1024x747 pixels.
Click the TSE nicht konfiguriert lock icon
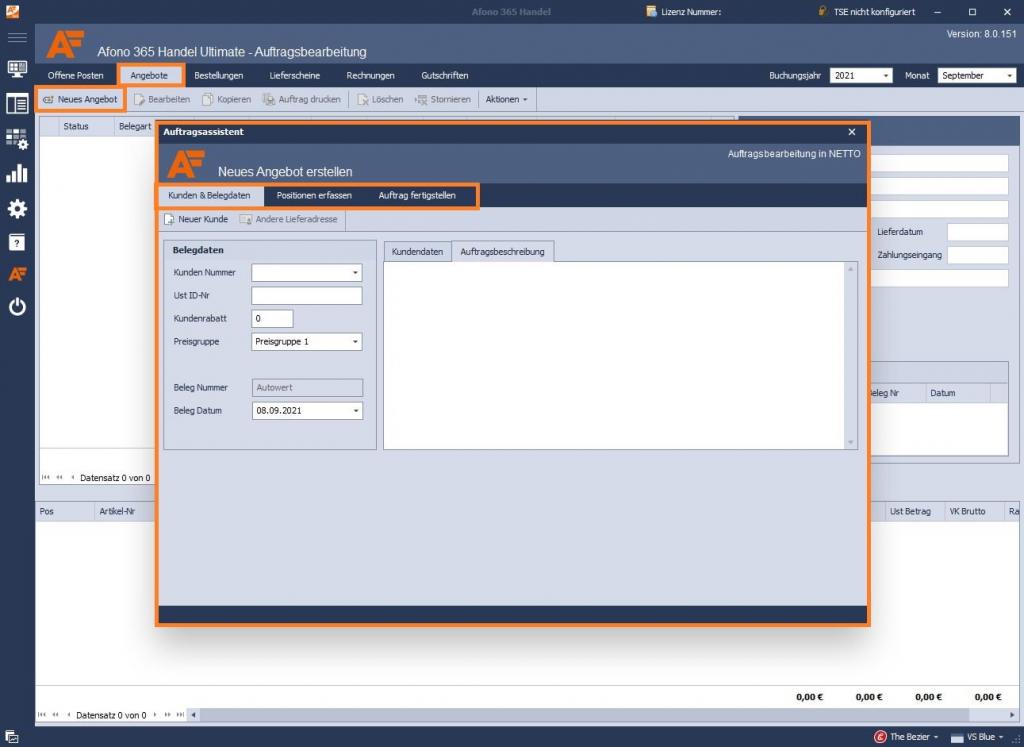(x=823, y=11)
